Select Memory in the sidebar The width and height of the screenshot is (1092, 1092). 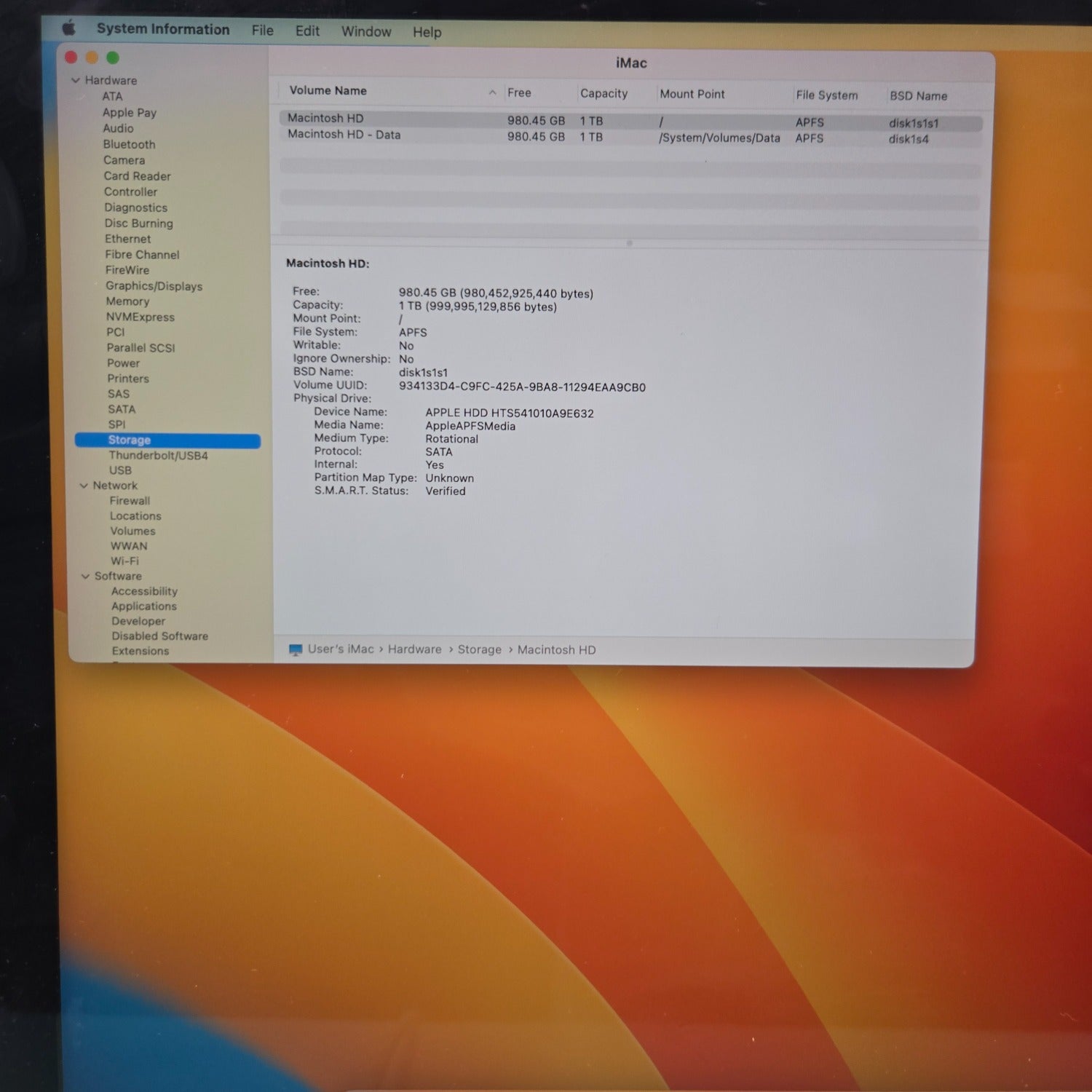[127, 301]
